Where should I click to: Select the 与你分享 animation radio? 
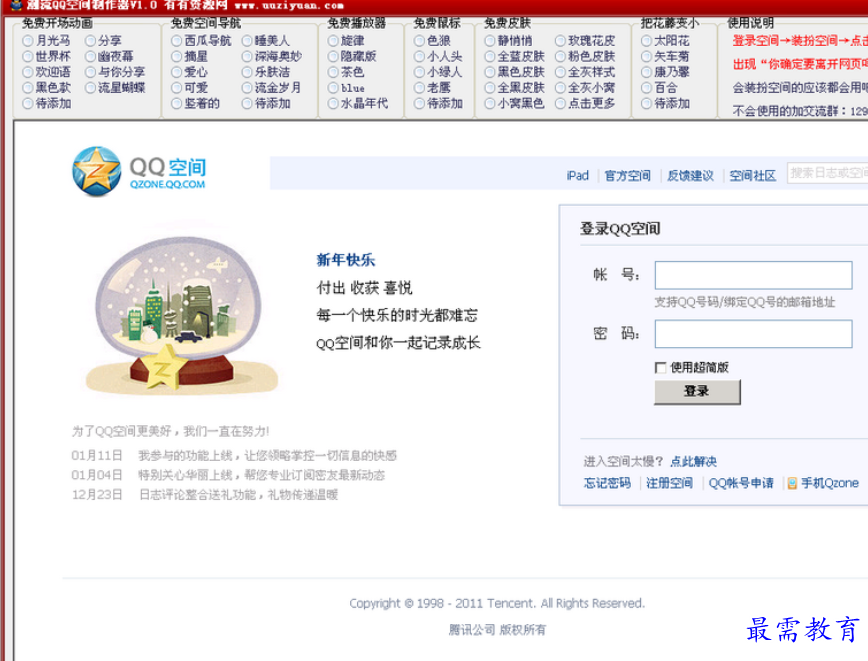click(90, 72)
